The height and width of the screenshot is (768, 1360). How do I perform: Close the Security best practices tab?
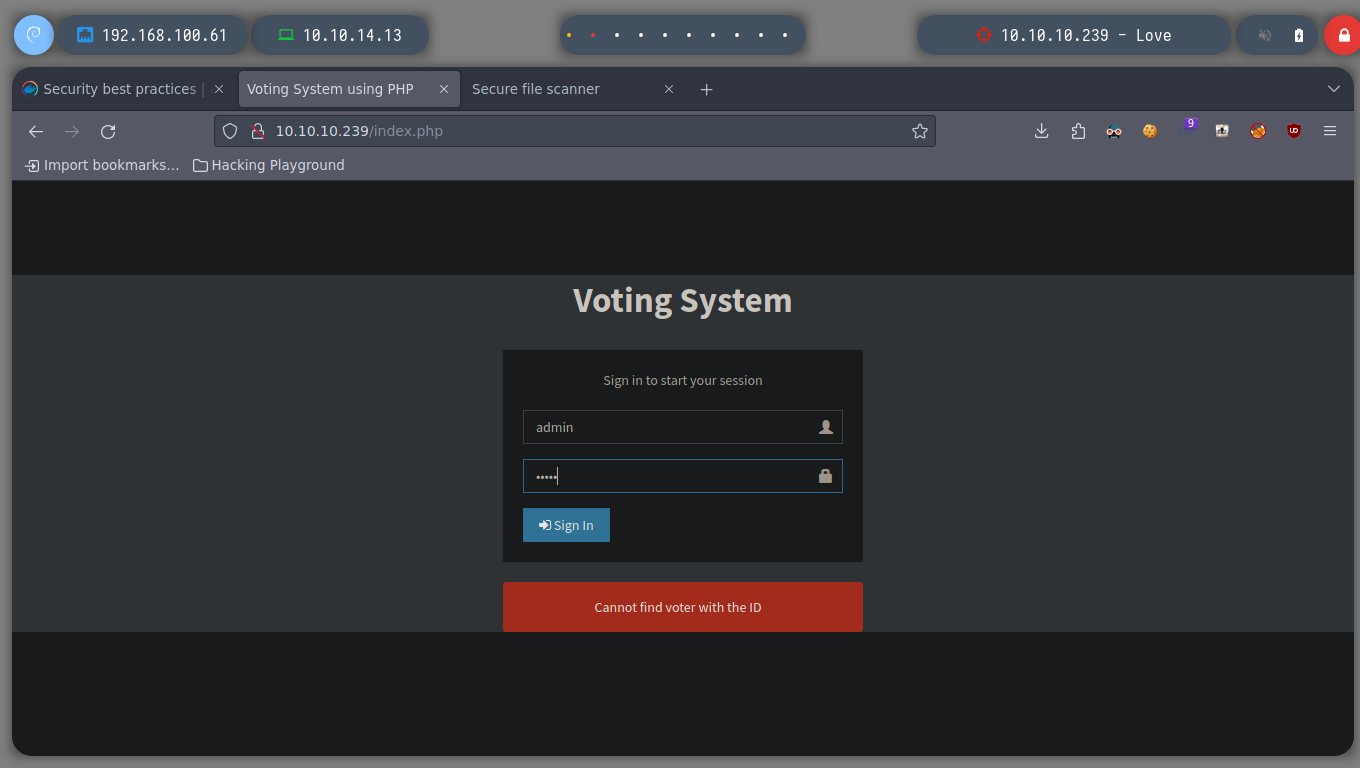pyautogui.click(x=219, y=89)
